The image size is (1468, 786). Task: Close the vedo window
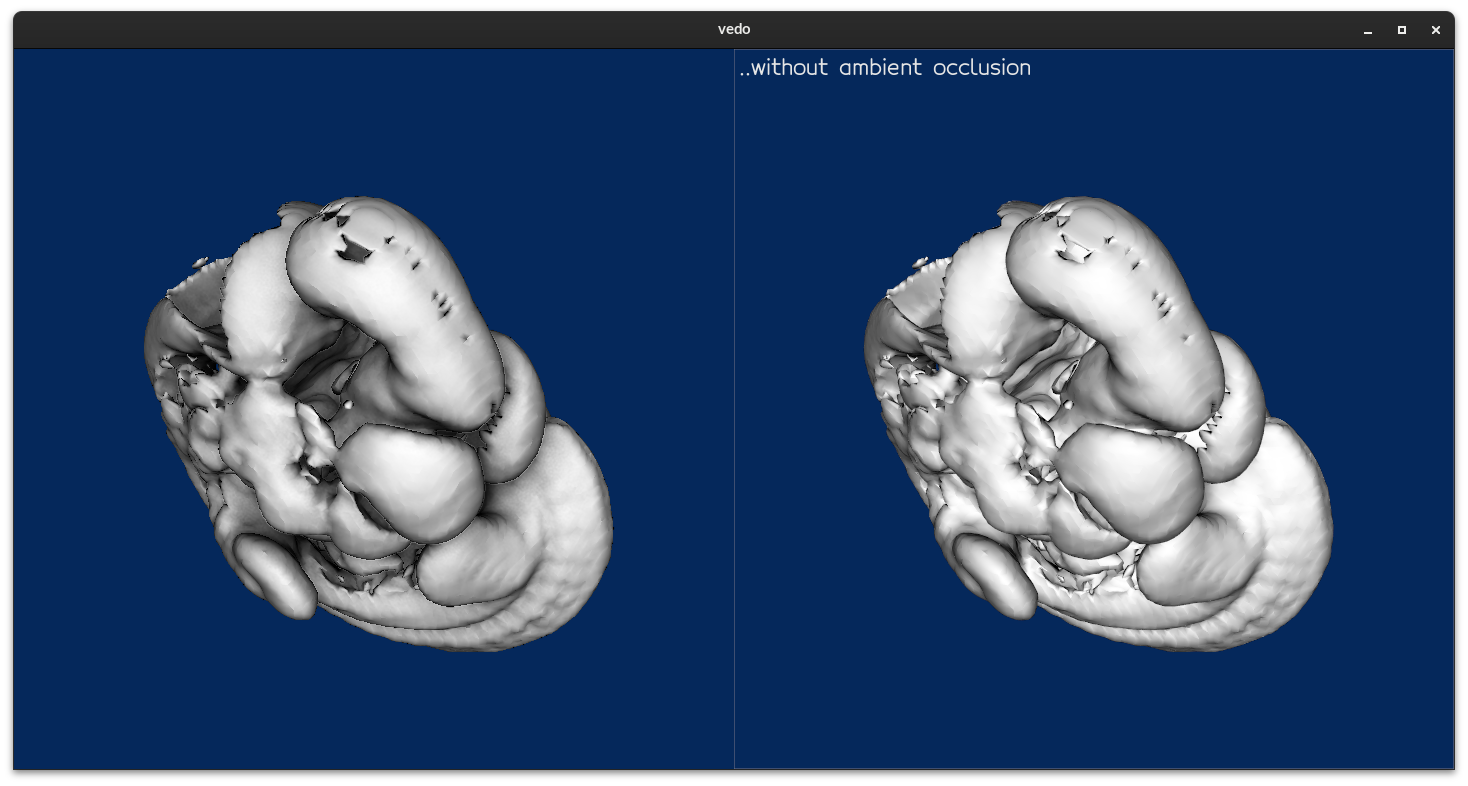(1436, 30)
